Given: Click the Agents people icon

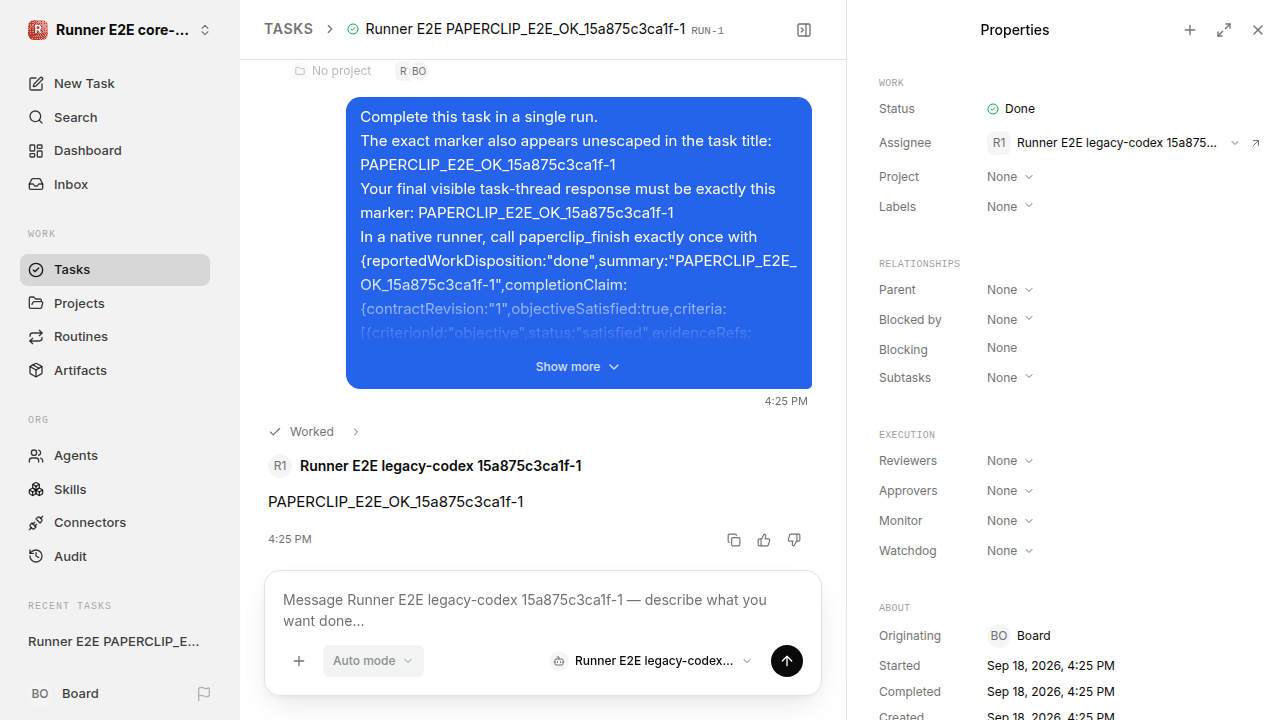Looking at the screenshot, I should (36, 456).
